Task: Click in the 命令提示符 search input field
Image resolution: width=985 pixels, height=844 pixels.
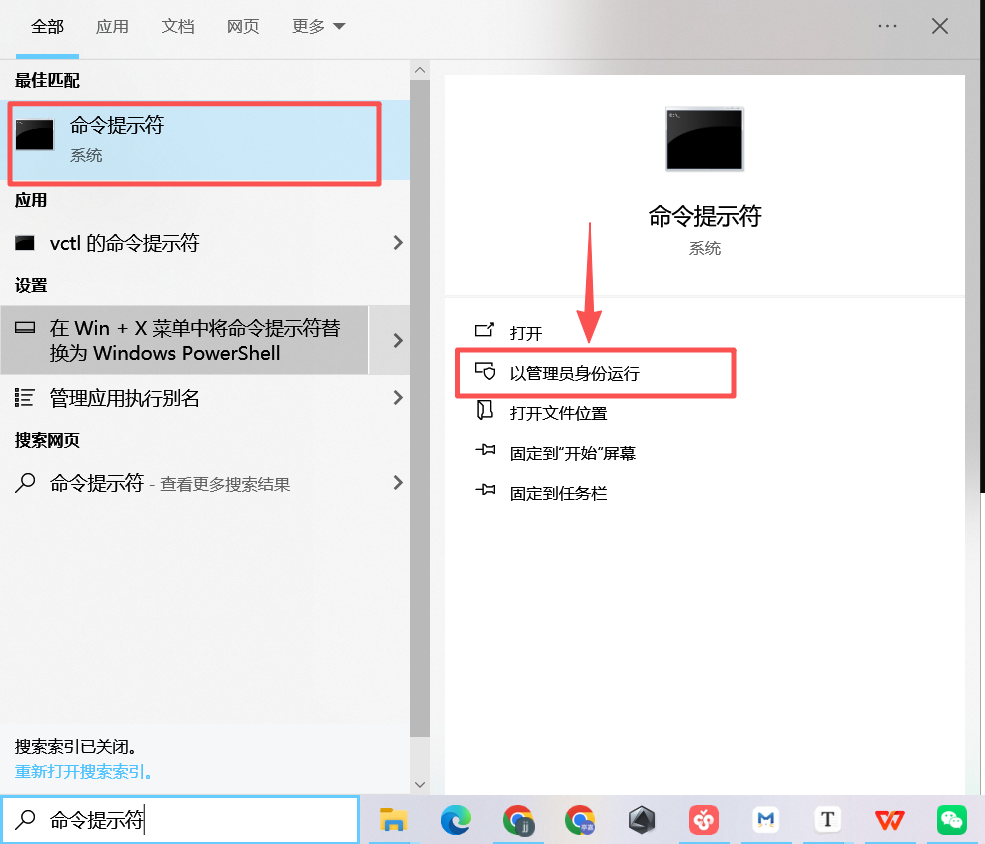Action: 180,820
